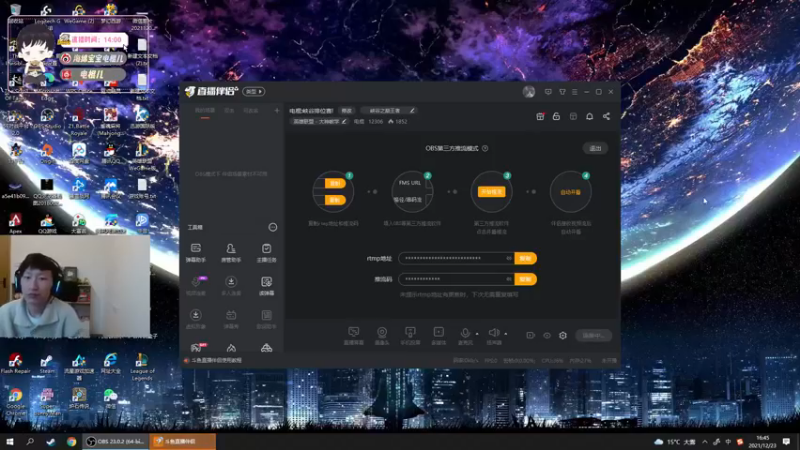Copy the rtmp address with orange button
800x450 pixels.
(x=526, y=258)
